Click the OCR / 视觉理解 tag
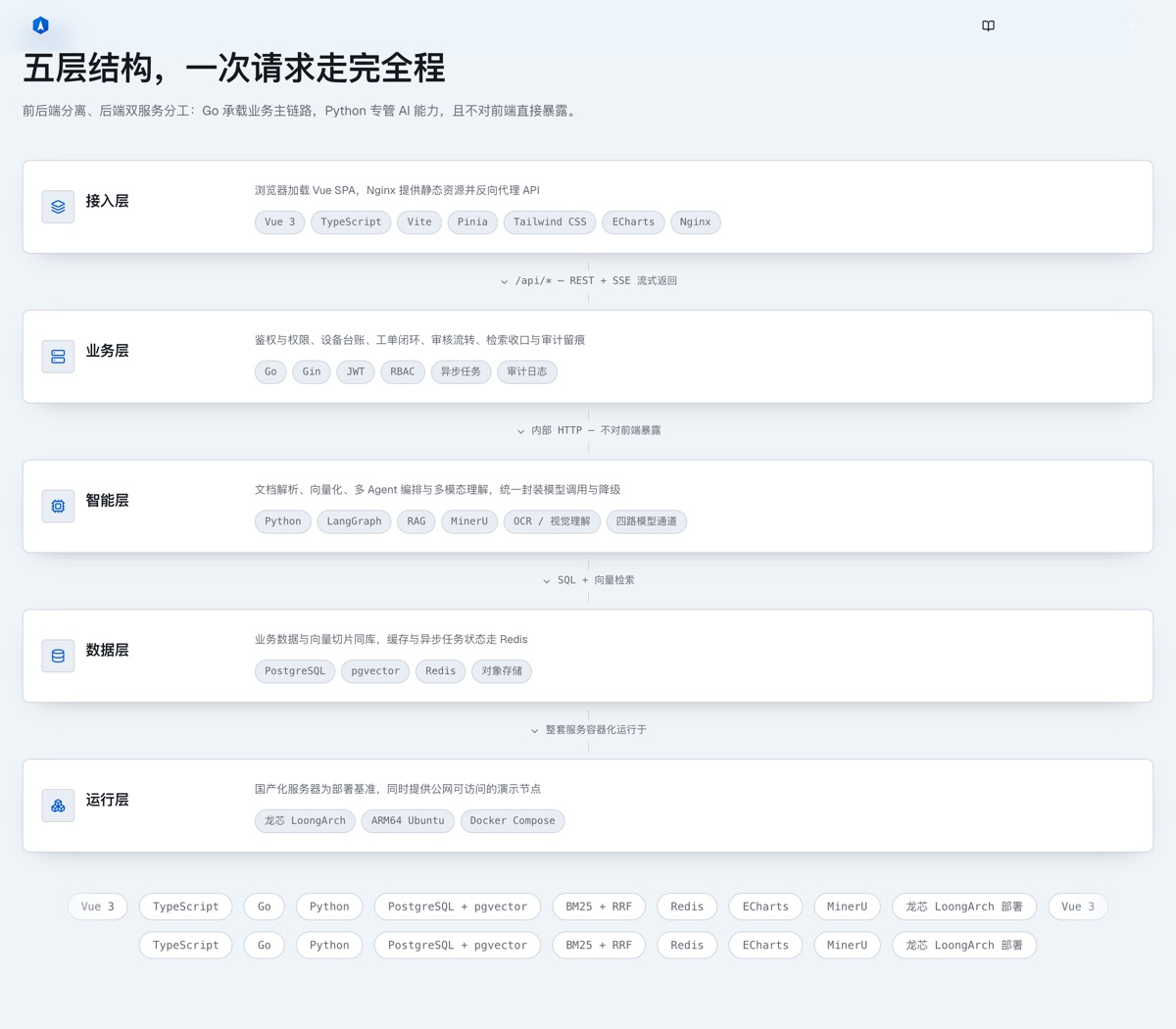 (x=552, y=522)
